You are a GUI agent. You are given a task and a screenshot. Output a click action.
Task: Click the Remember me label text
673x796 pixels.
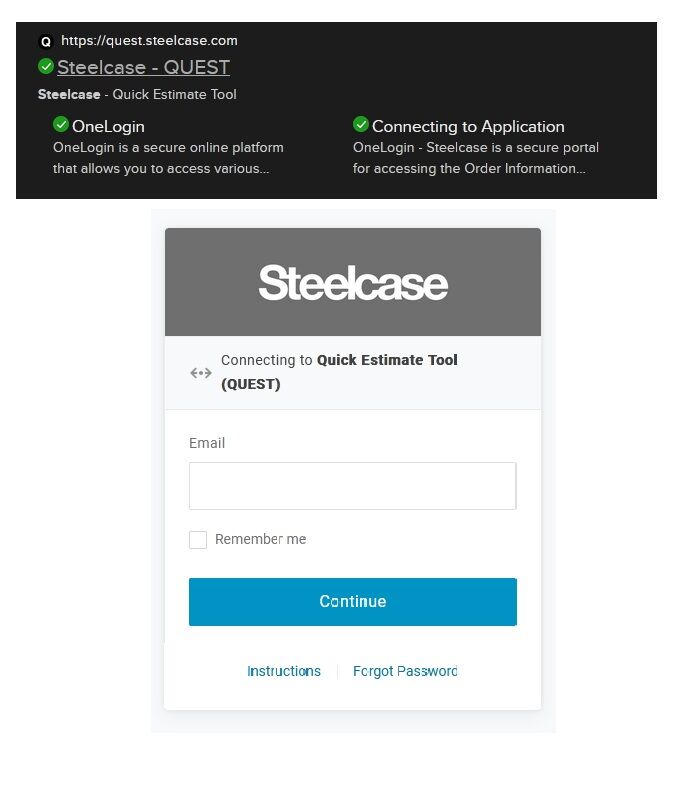coord(260,539)
